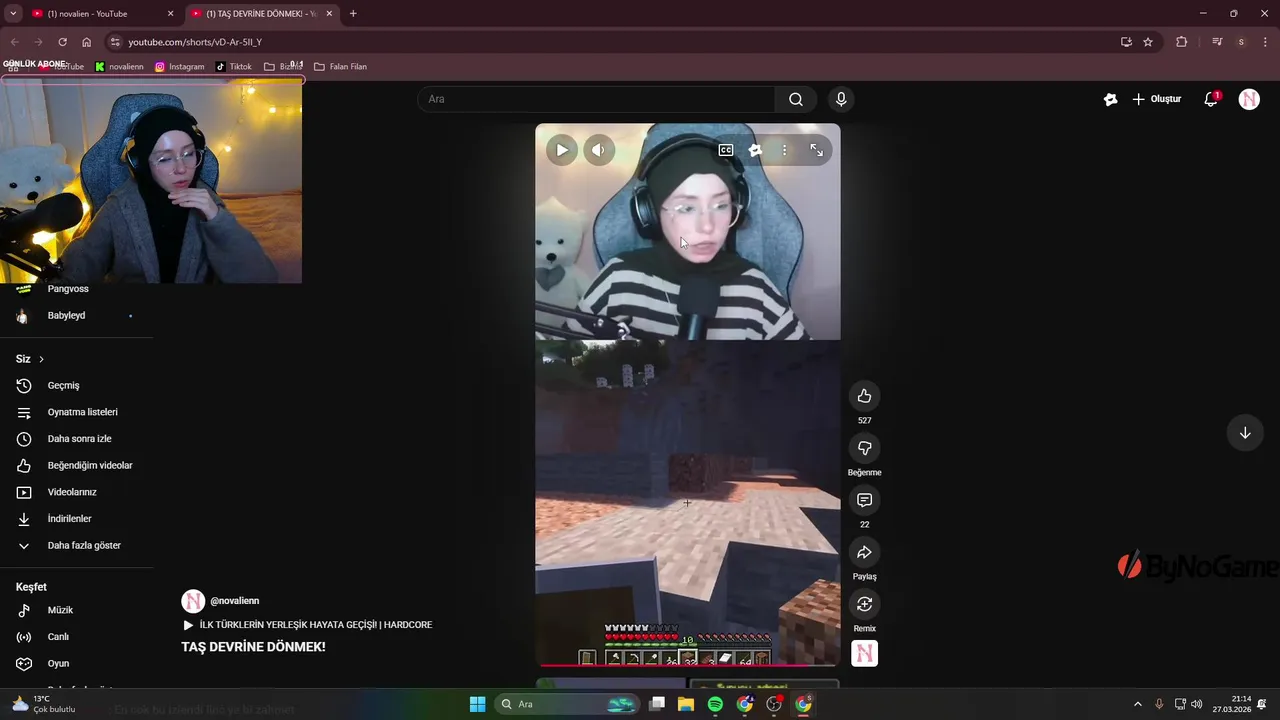The image size is (1280, 720).
Task: Open the Short's three-dot more menu
Action: (784, 150)
